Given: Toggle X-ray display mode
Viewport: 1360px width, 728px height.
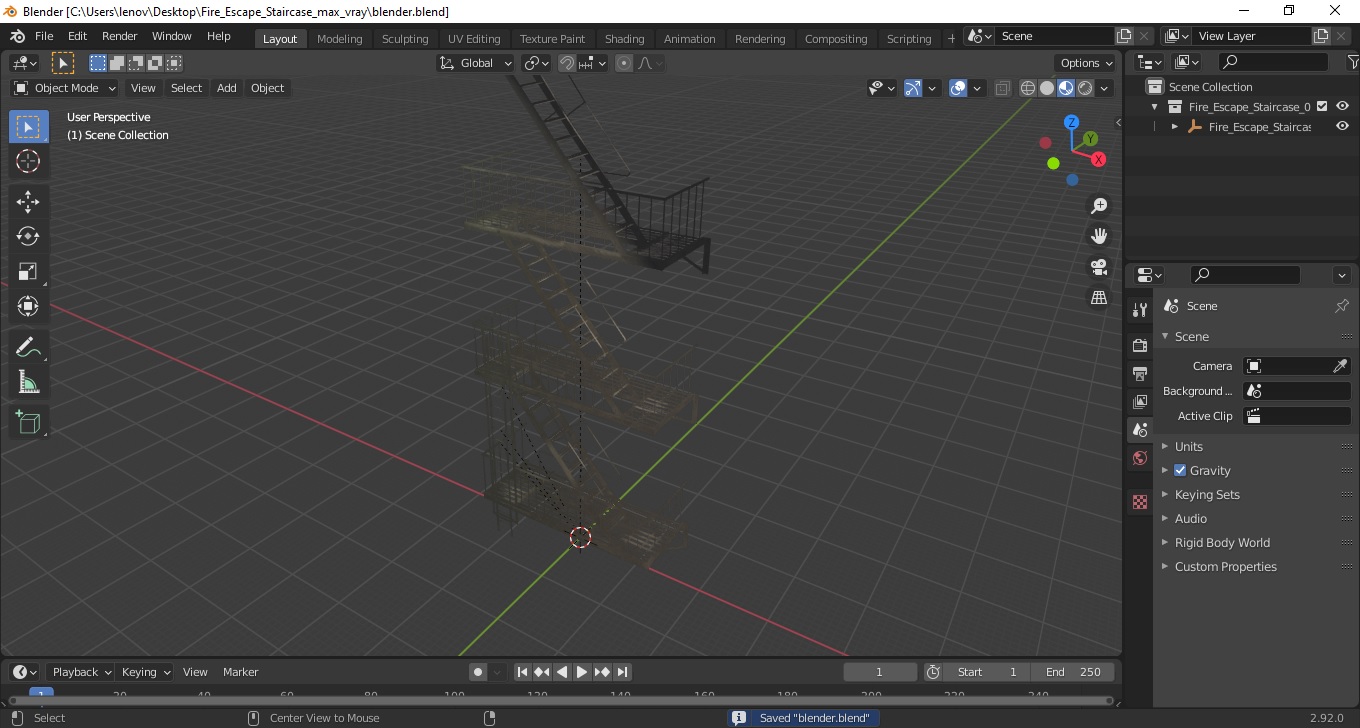Looking at the screenshot, I should 1003,88.
